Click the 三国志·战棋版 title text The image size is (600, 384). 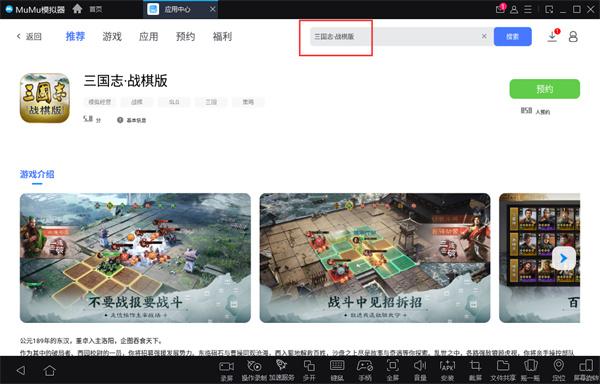point(126,81)
